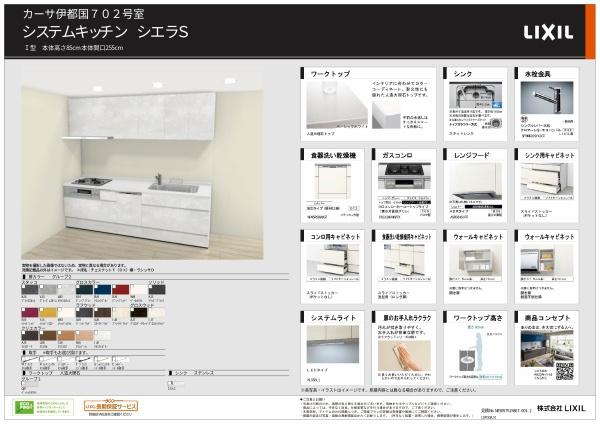600x424 pixels.
Task: Tick the ソリッド dark swatch checkbox
Action: (150, 286)
